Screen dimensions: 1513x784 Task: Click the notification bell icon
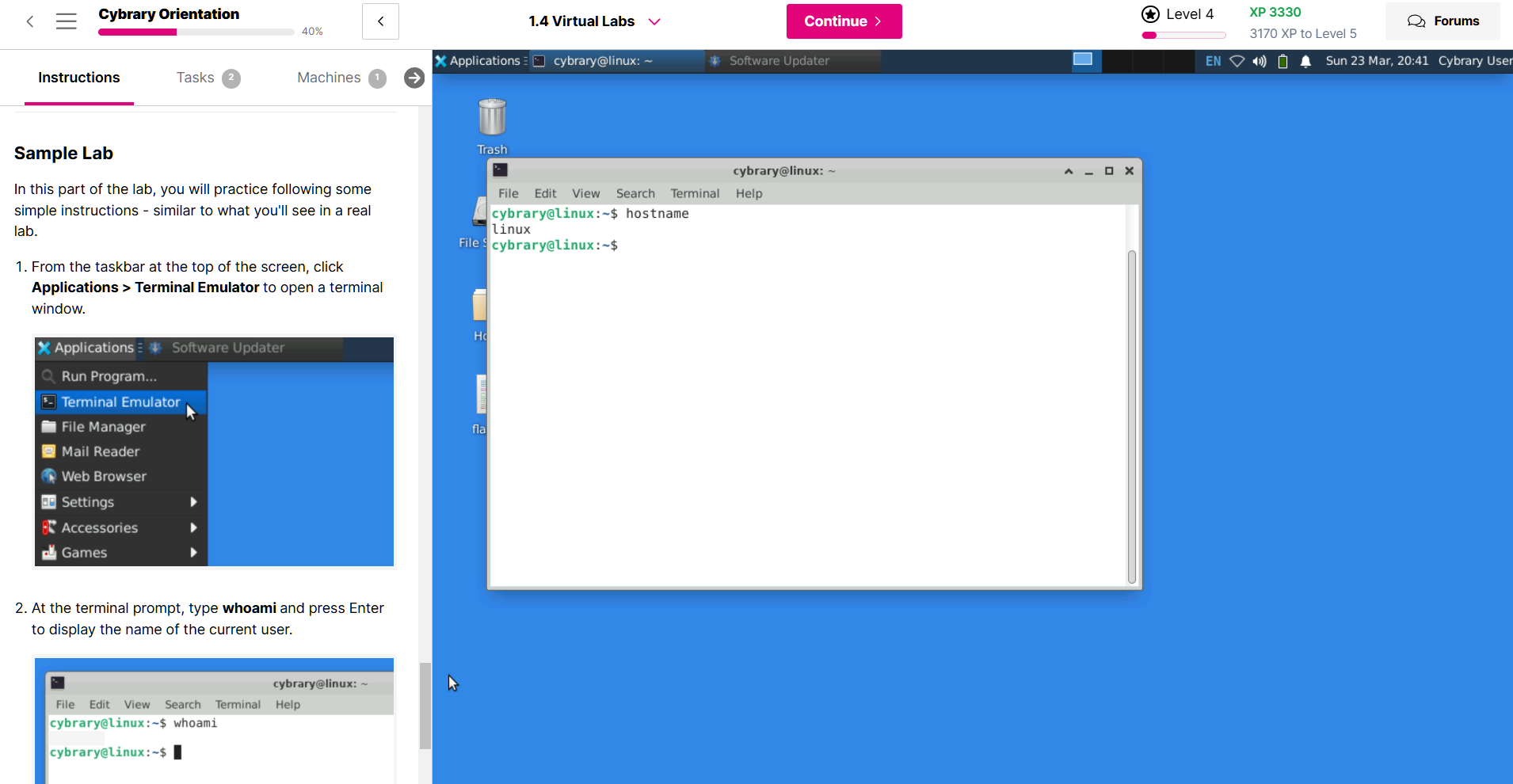pos(1305,61)
